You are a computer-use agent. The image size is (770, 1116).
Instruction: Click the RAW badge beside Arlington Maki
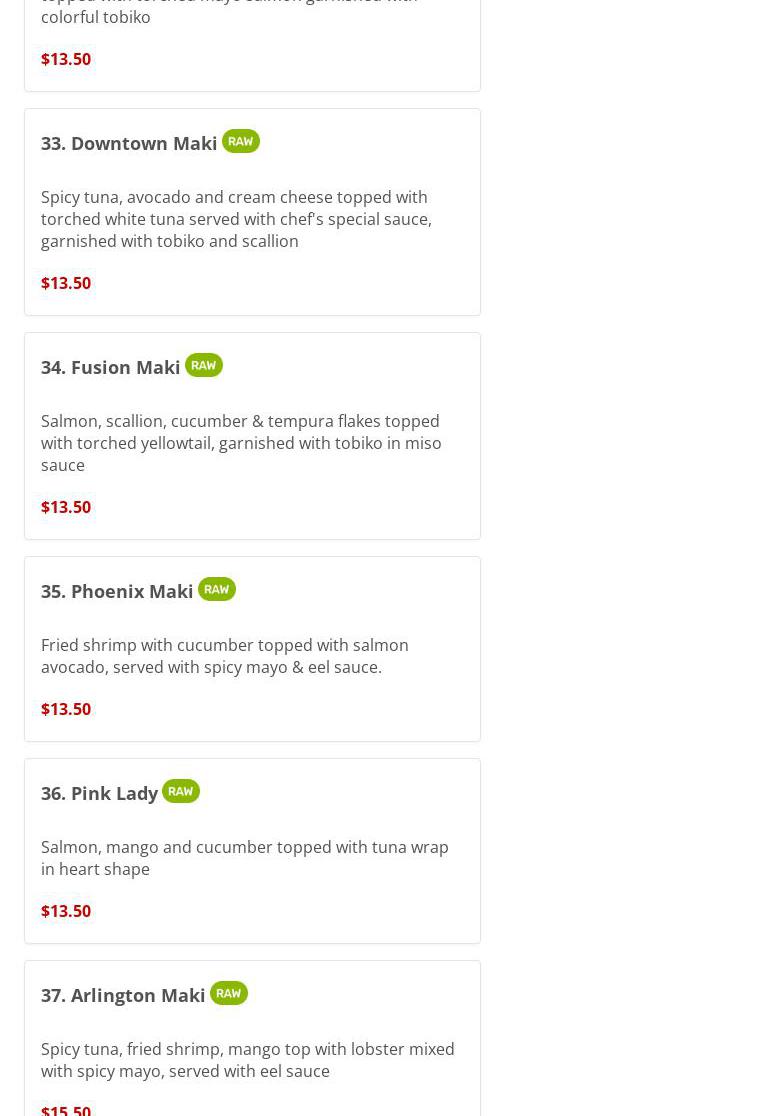(x=228, y=994)
